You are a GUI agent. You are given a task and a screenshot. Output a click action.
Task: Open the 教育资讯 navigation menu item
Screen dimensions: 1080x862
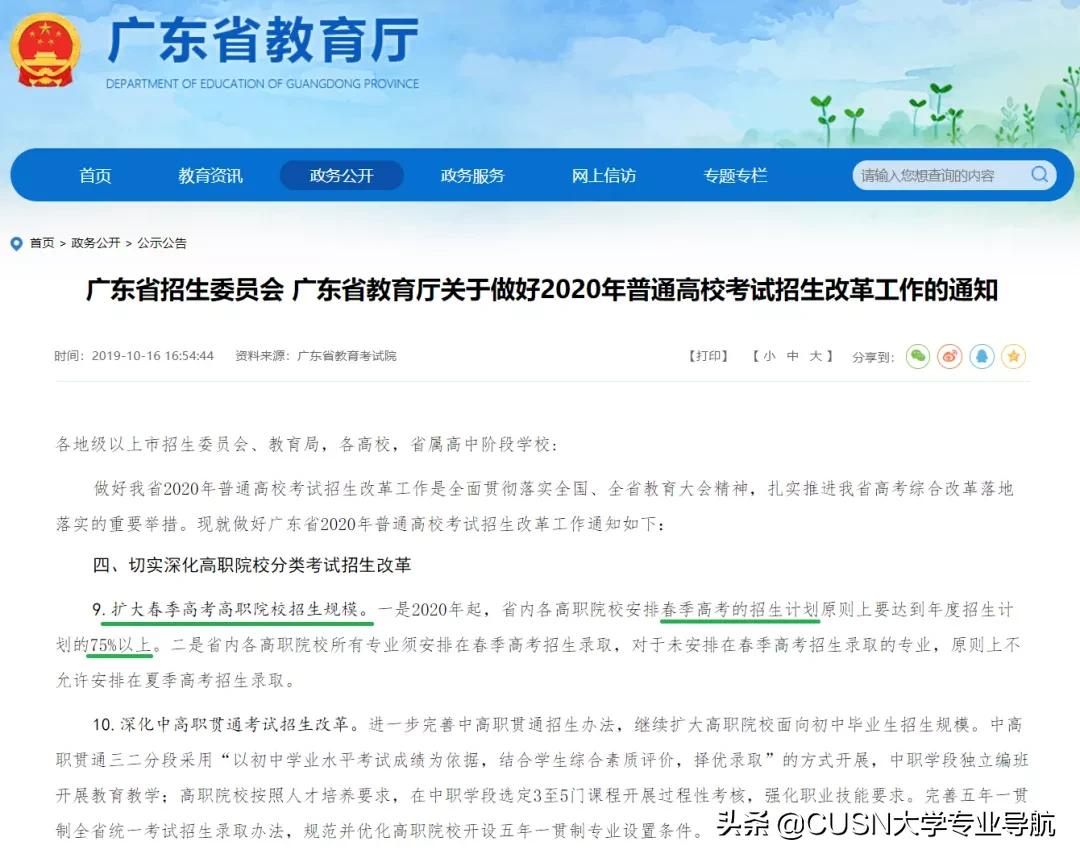208,175
